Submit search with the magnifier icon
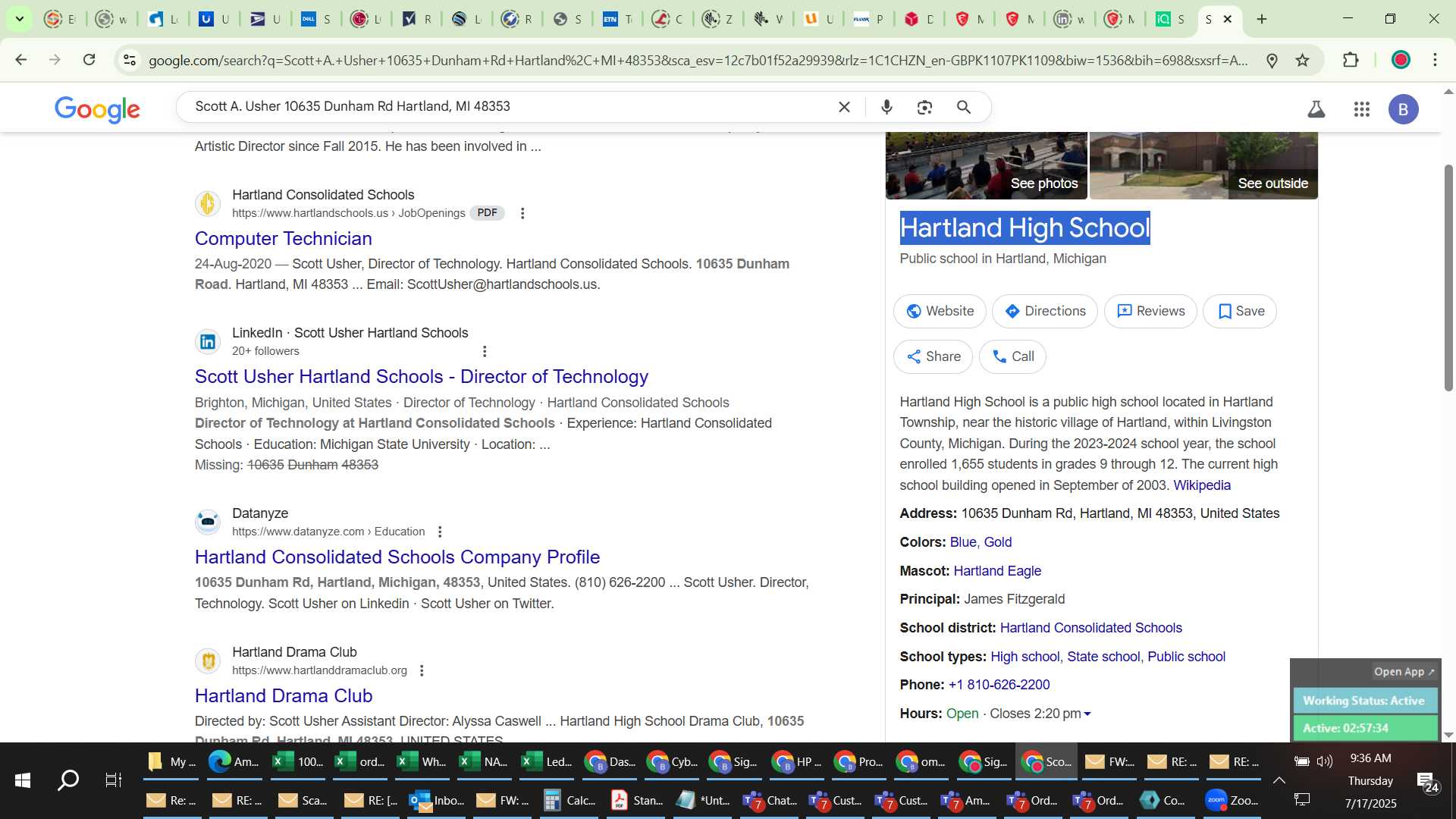The width and height of the screenshot is (1456, 819). click(964, 107)
